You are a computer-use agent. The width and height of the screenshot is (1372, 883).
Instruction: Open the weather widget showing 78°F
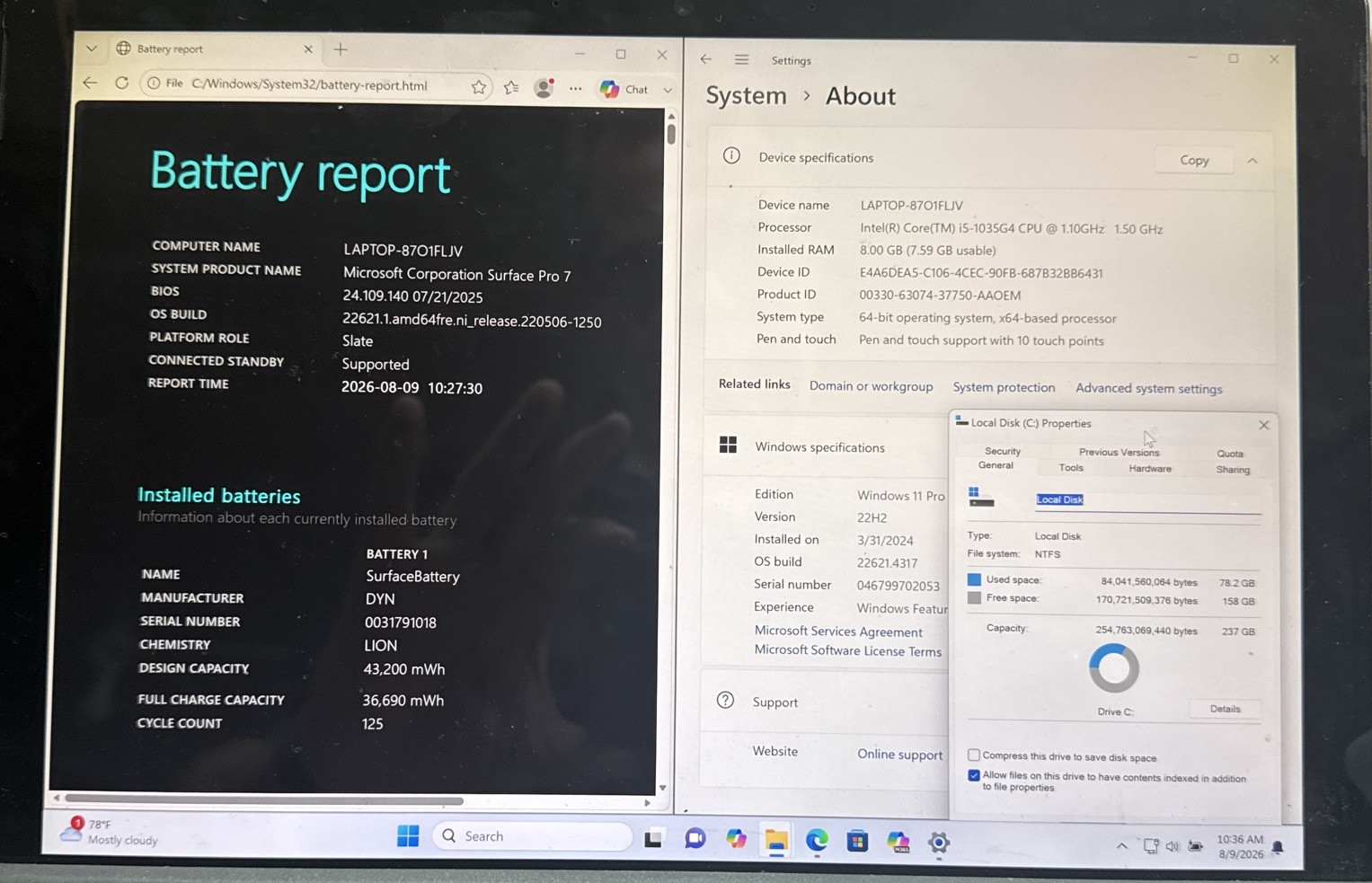109,831
